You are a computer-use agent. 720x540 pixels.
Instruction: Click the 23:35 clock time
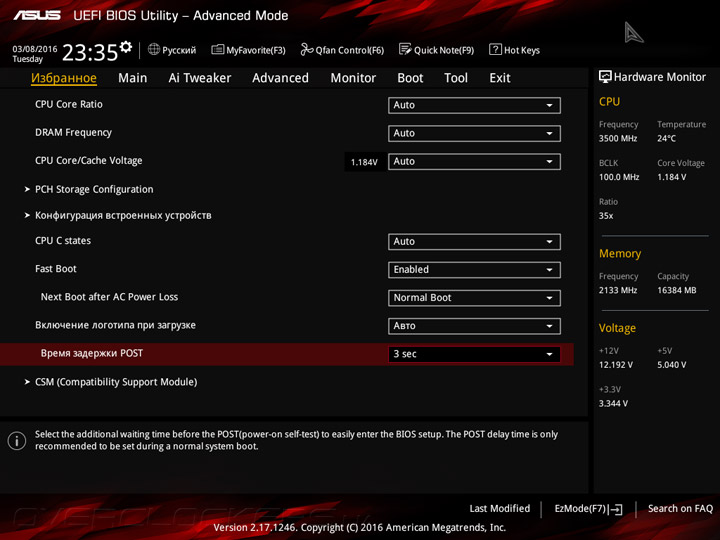pyautogui.click(x=90, y=52)
